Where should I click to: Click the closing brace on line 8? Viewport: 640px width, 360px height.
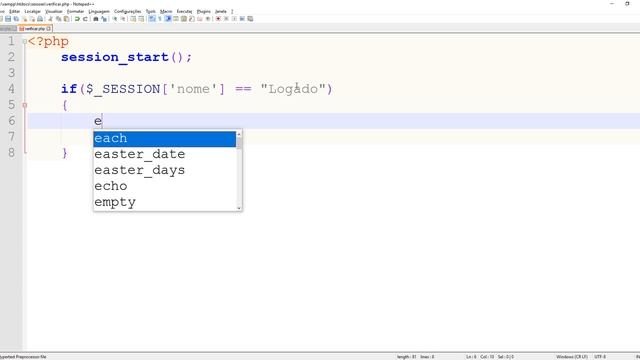64,153
